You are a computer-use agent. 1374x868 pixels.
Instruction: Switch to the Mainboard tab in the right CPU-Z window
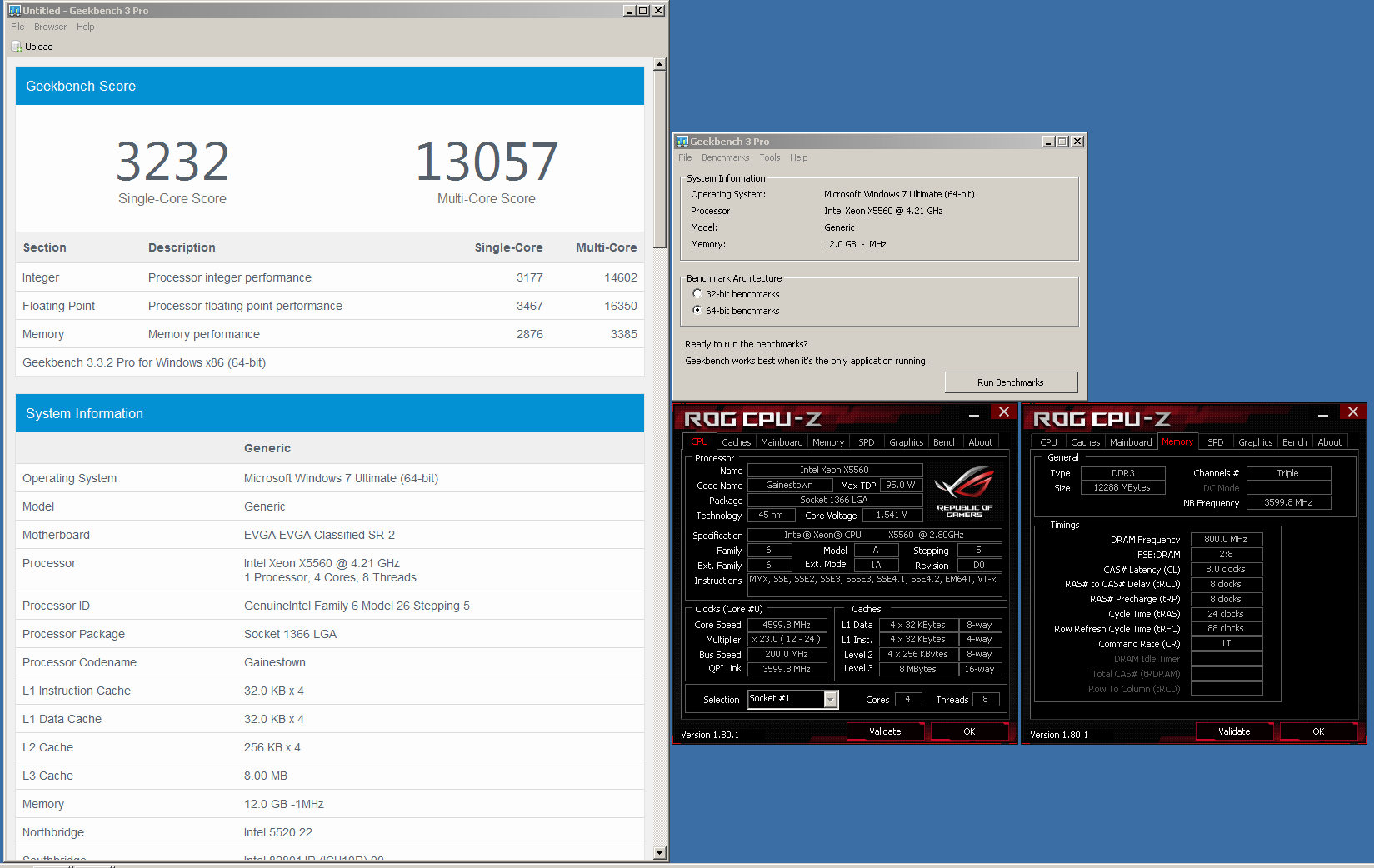tap(1131, 442)
